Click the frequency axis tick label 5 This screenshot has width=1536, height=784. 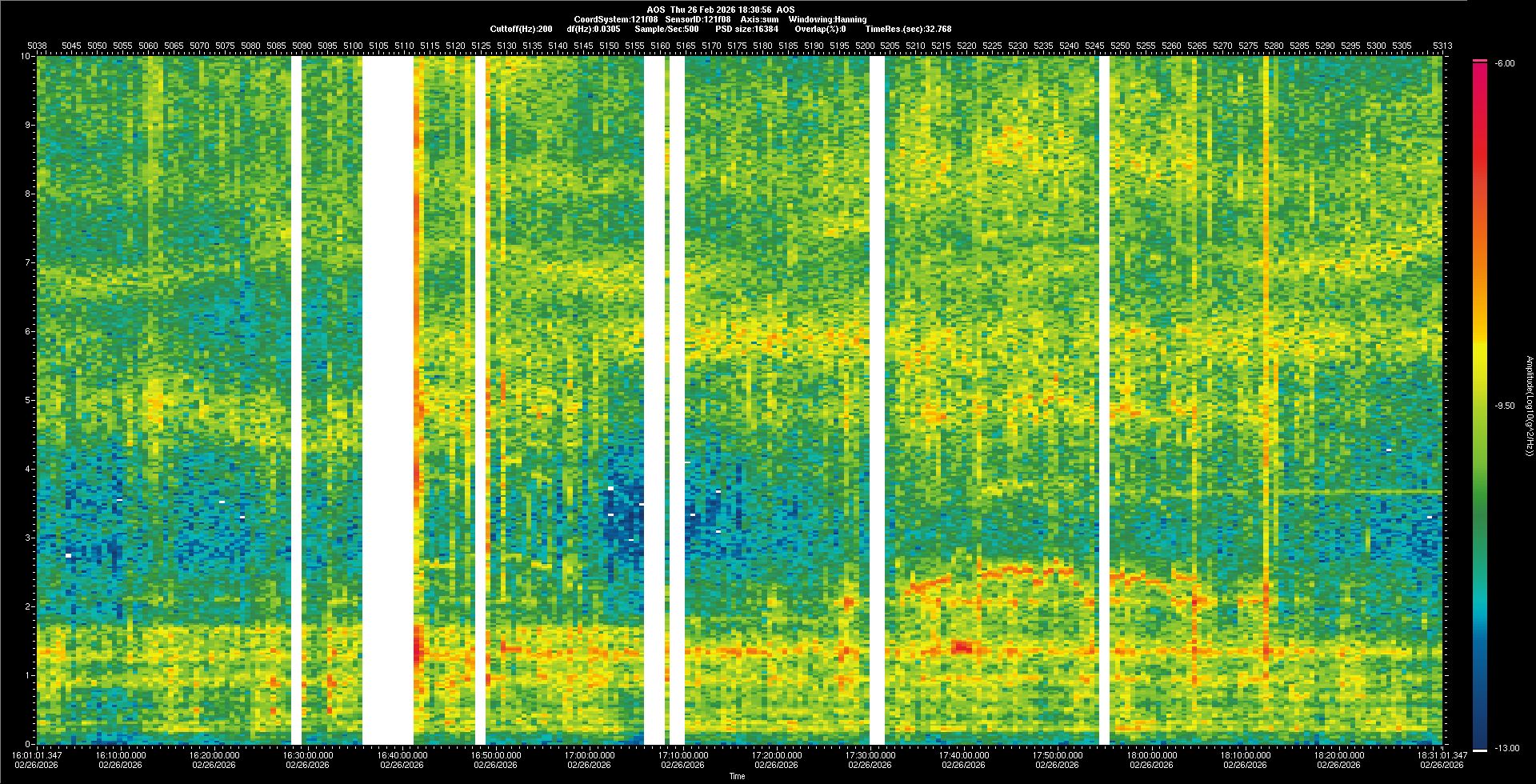(29, 400)
